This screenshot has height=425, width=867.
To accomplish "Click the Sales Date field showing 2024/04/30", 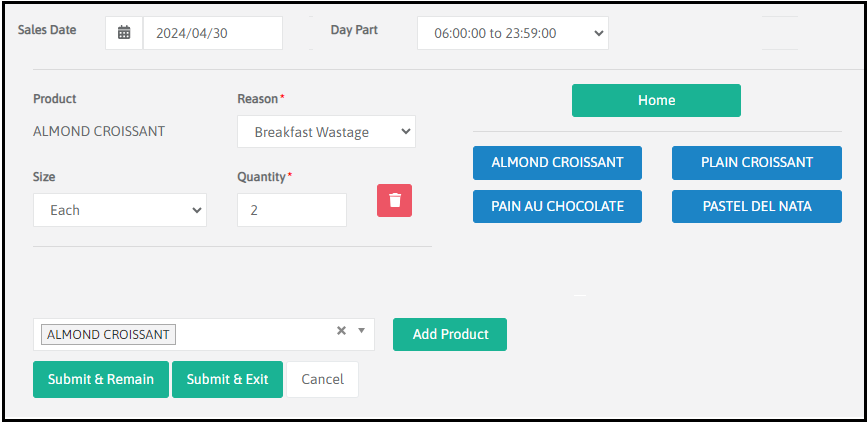I will (212, 33).
